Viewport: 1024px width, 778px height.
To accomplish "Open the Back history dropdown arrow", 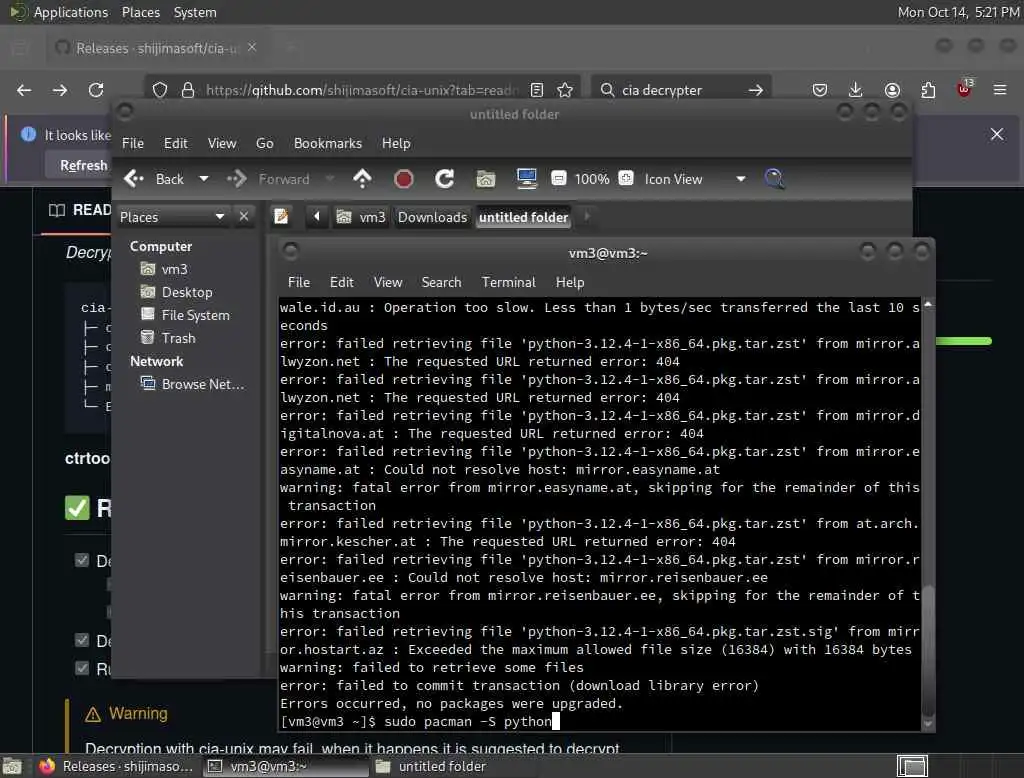I will tap(204, 178).
